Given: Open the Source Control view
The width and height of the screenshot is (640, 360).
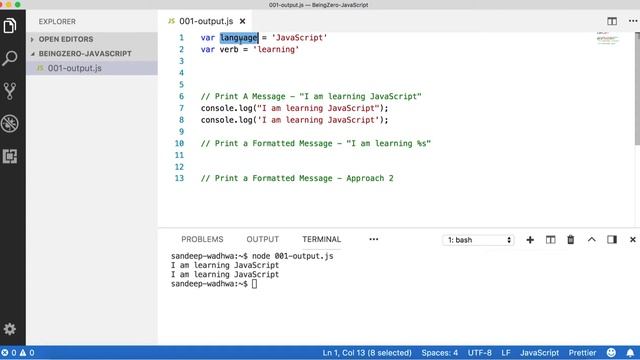Looking at the screenshot, I should (10, 91).
